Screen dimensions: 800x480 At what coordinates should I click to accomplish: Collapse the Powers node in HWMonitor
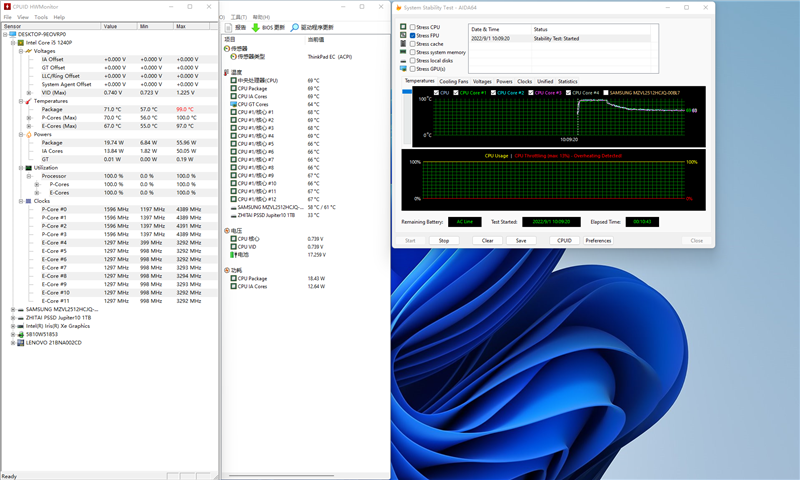21,135
